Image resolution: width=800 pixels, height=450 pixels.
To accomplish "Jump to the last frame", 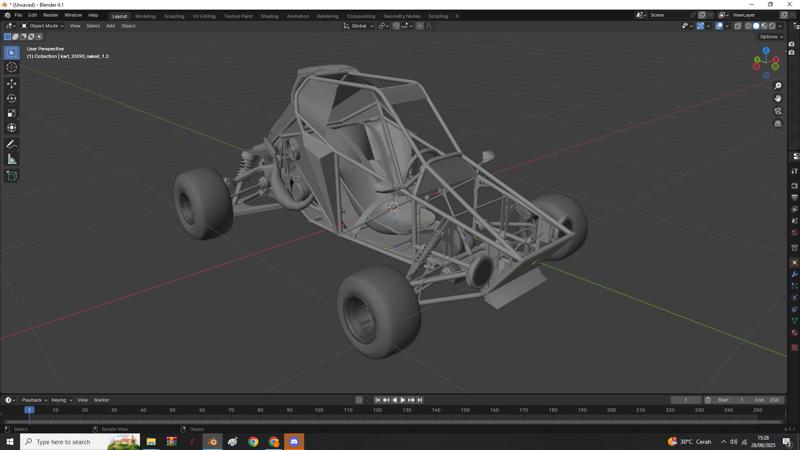I will coord(419,400).
